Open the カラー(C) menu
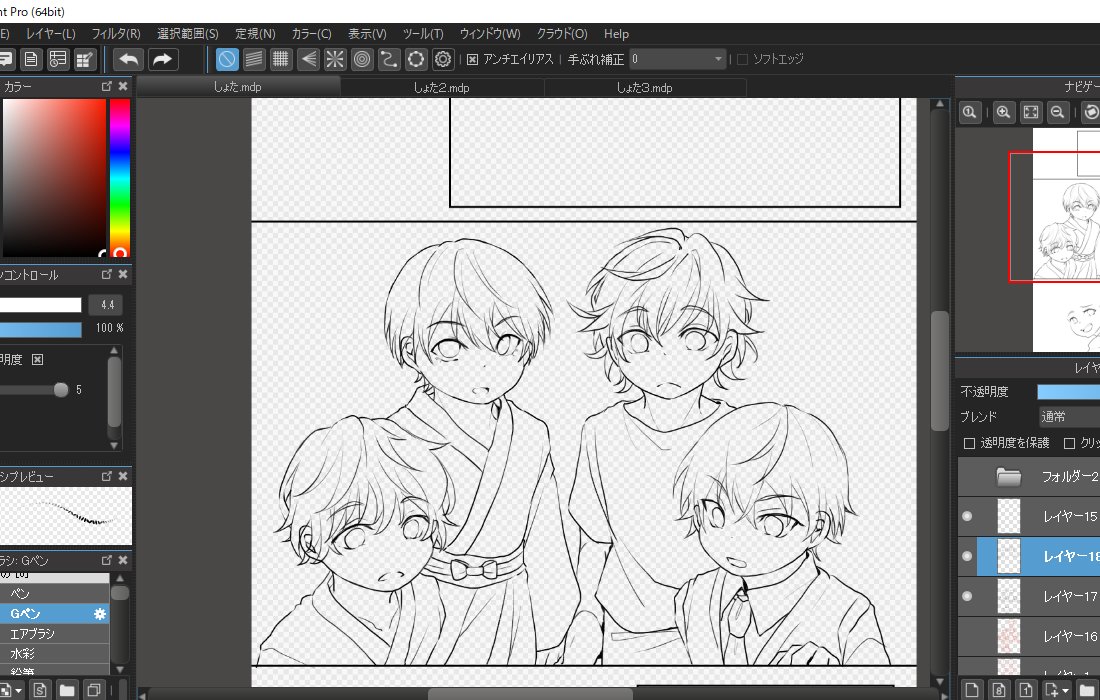This screenshot has width=1100, height=700. coord(311,34)
